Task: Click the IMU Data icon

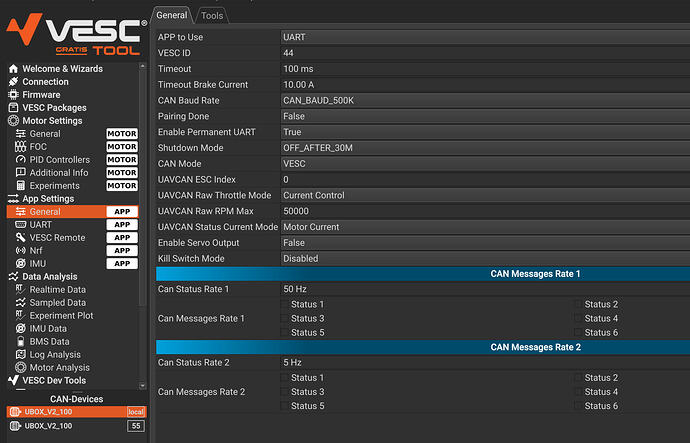Action: (x=21, y=328)
